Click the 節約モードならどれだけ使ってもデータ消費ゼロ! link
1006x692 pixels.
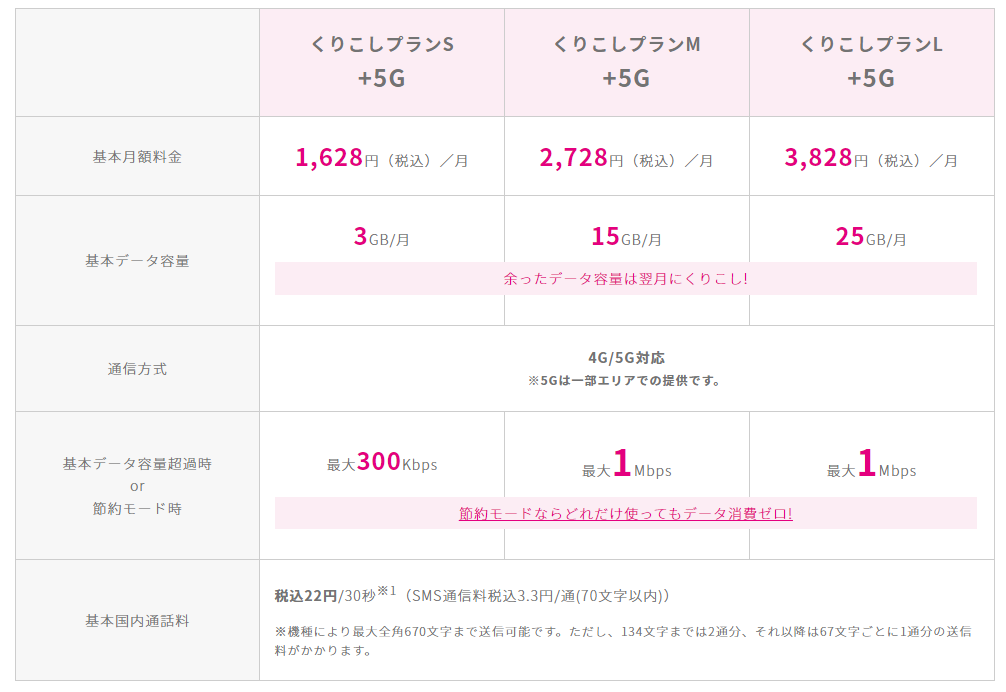pyautogui.click(x=625, y=514)
